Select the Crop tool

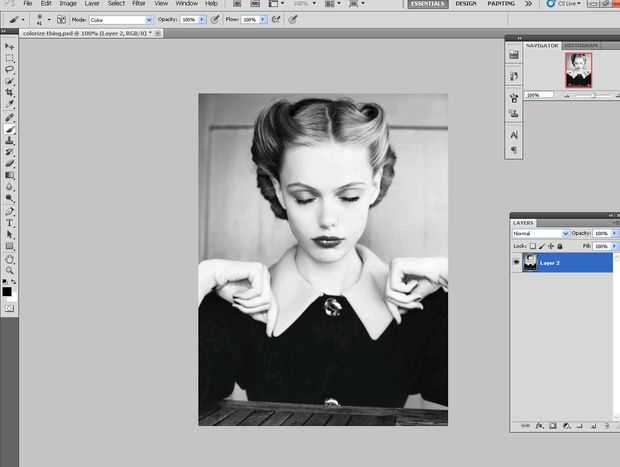(10, 92)
